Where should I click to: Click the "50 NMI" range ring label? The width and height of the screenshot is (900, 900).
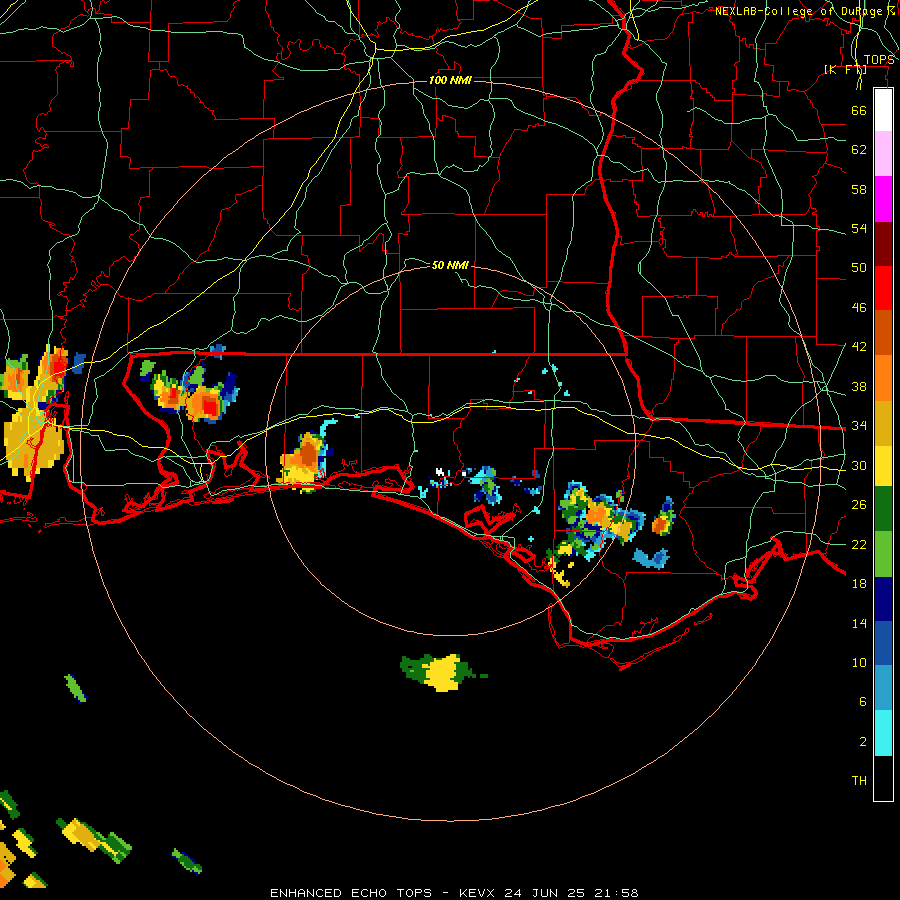click(451, 265)
